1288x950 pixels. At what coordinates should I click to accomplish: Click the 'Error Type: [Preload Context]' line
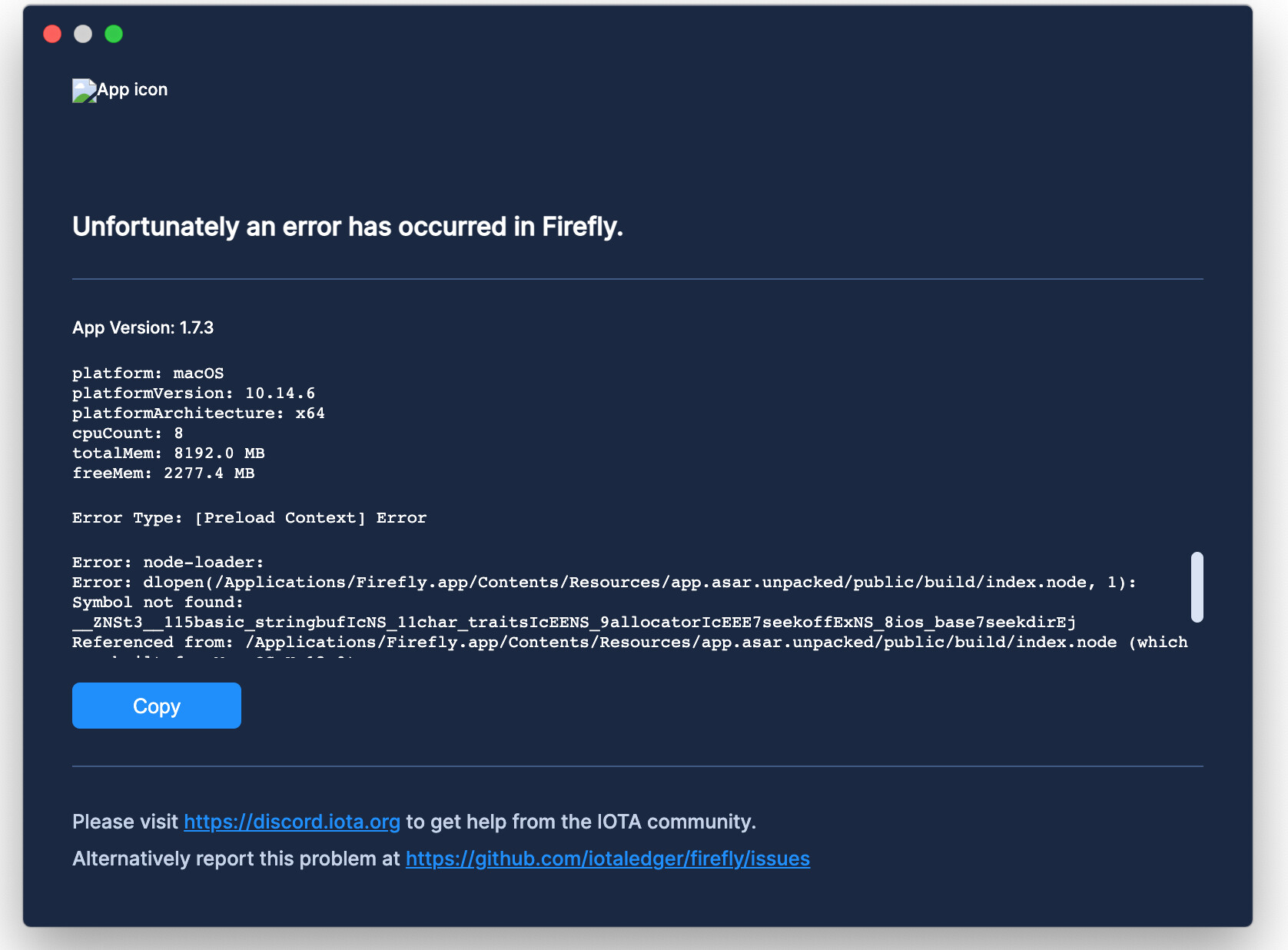(x=249, y=518)
